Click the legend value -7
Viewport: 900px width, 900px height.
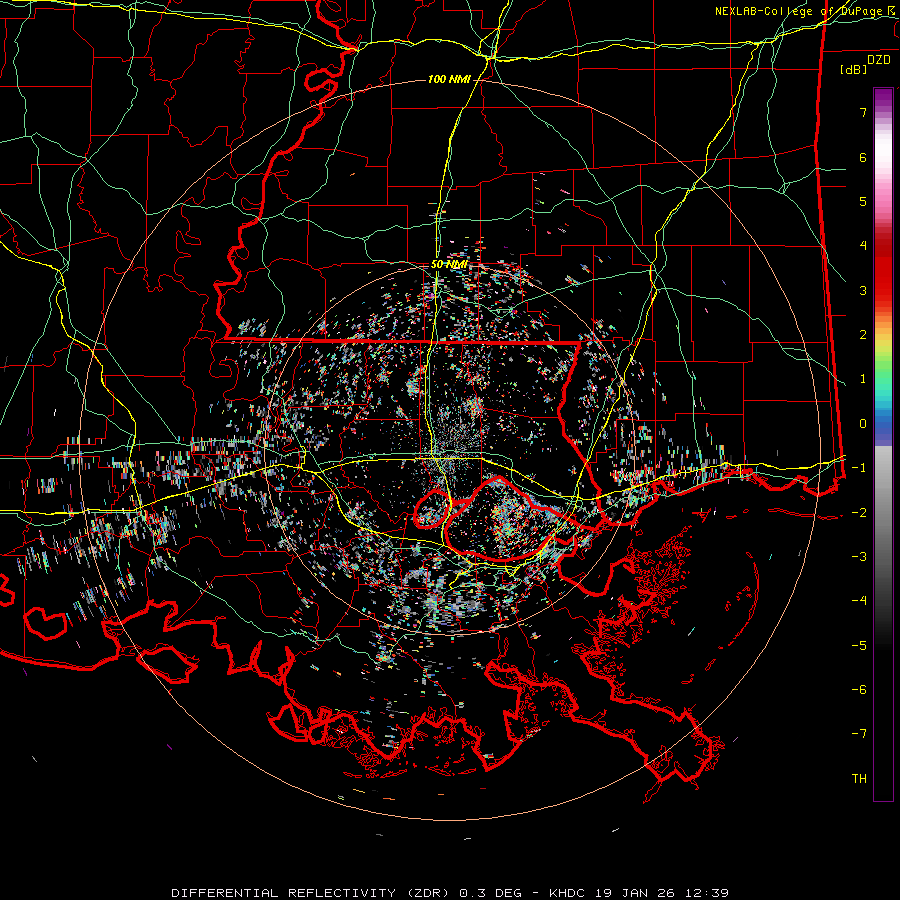pos(859,734)
